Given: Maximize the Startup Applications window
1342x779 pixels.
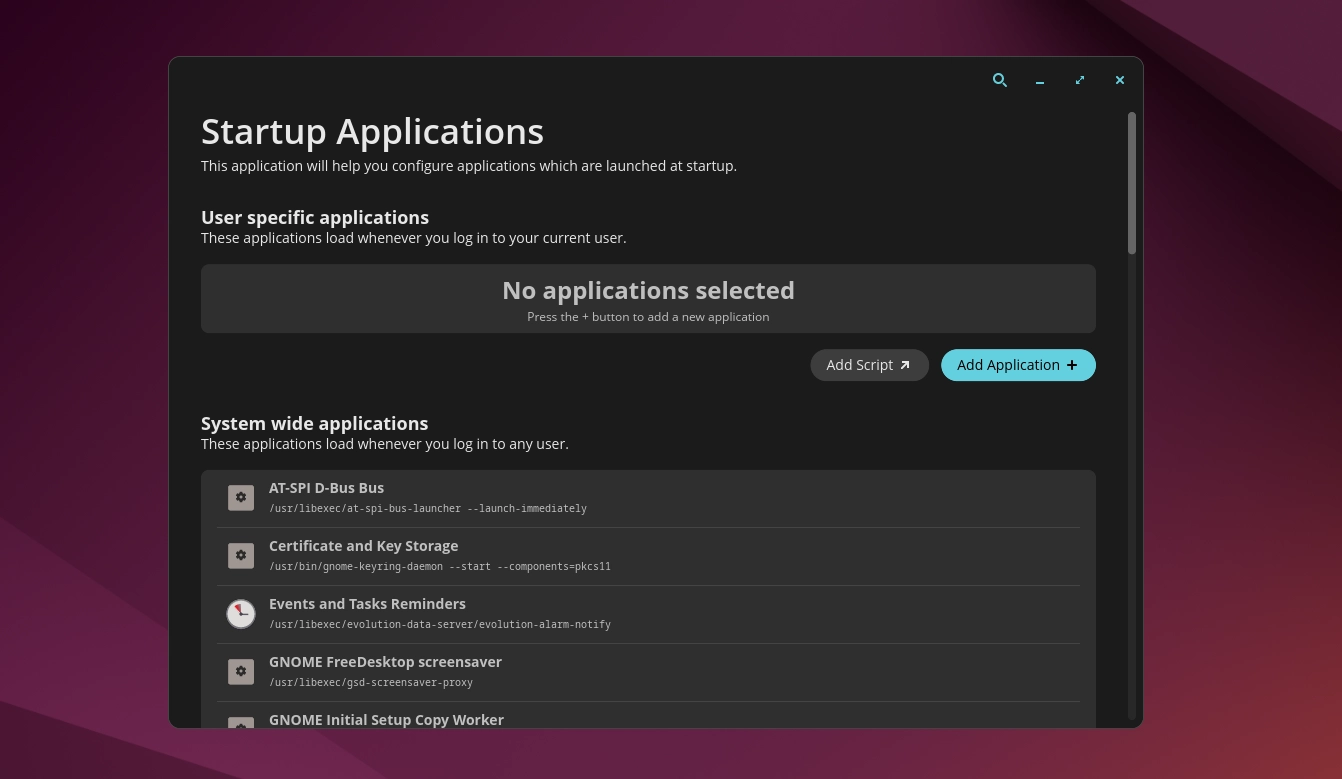Looking at the screenshot, I should click(x=1080, y=80).
